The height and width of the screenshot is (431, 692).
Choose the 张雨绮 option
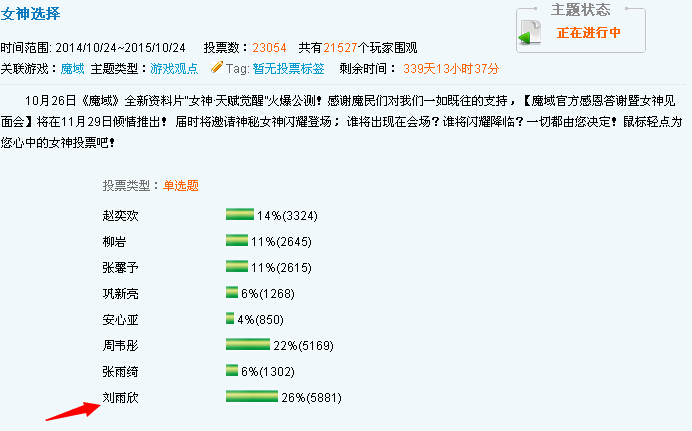pos(120,371)
